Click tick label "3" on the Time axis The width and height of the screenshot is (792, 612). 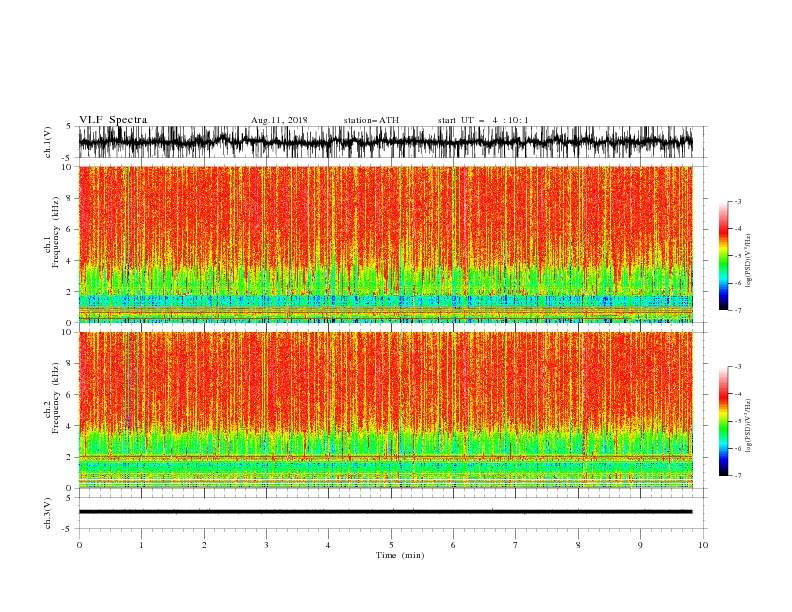(266, 545)
